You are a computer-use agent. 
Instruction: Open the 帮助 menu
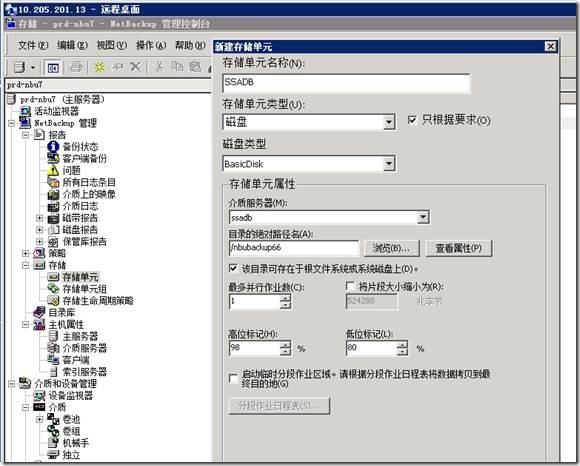pos(190,45)
